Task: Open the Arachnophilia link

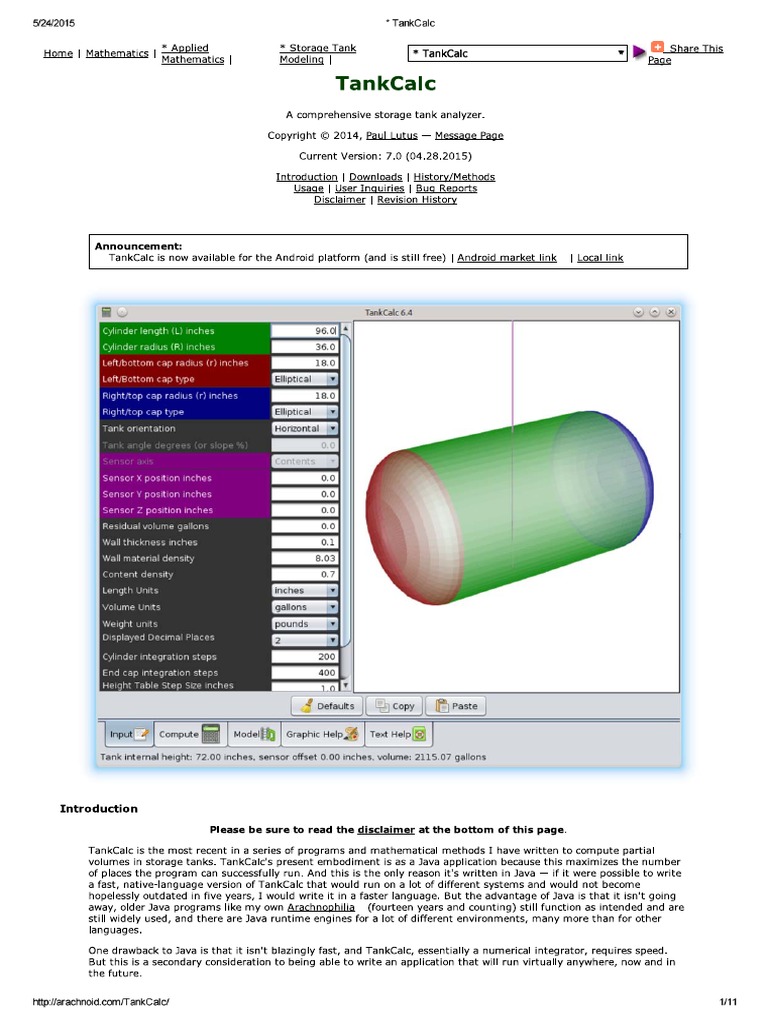Action: (x=321, y=907)
